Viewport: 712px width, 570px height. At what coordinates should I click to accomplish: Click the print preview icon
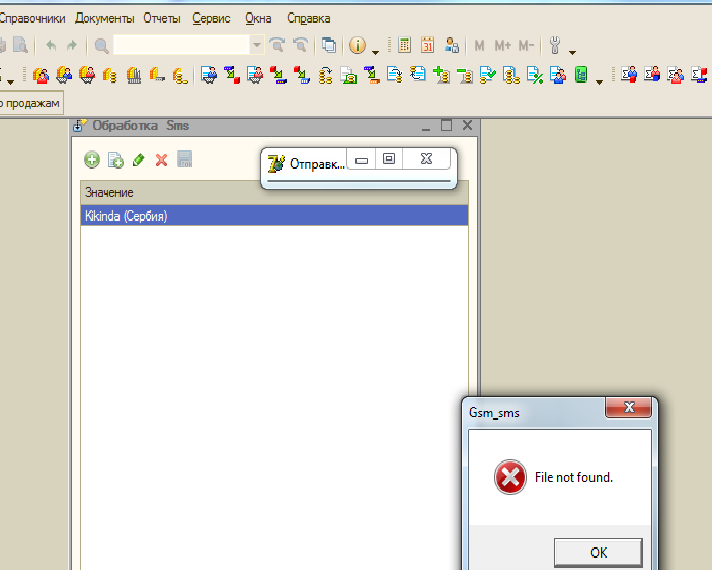[x=20, y=45]
